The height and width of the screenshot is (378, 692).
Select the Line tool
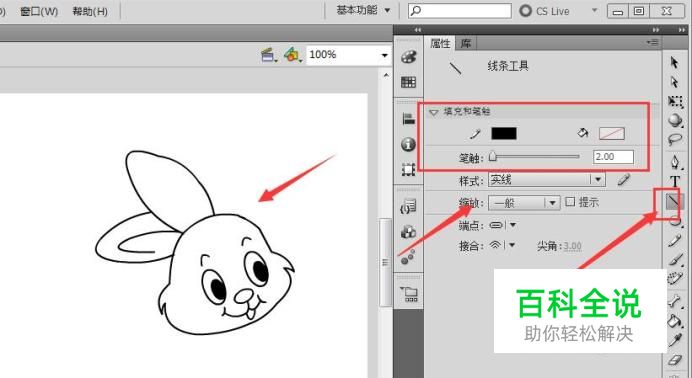point(673,202)
